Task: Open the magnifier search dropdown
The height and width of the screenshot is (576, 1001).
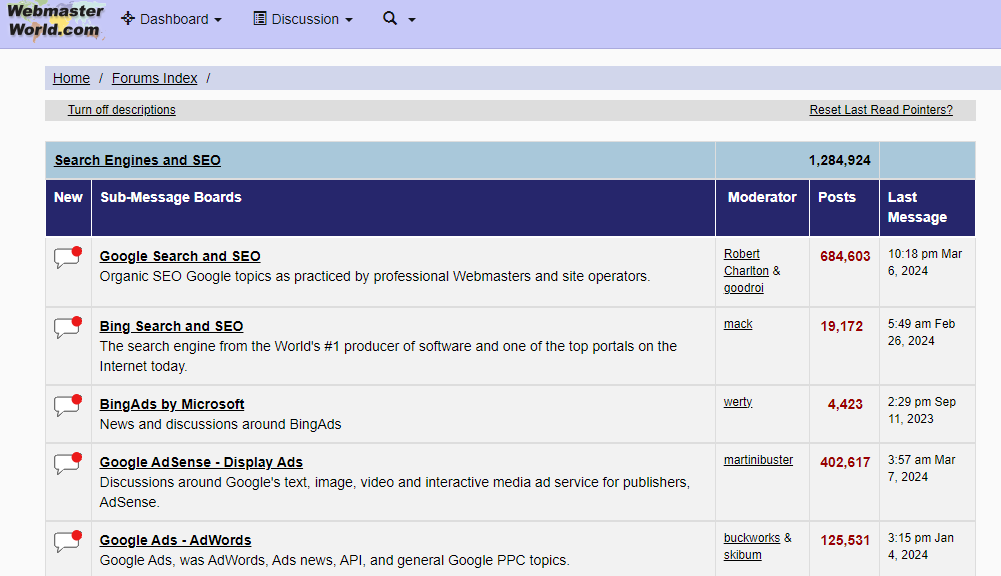Action: pos(398,19)
